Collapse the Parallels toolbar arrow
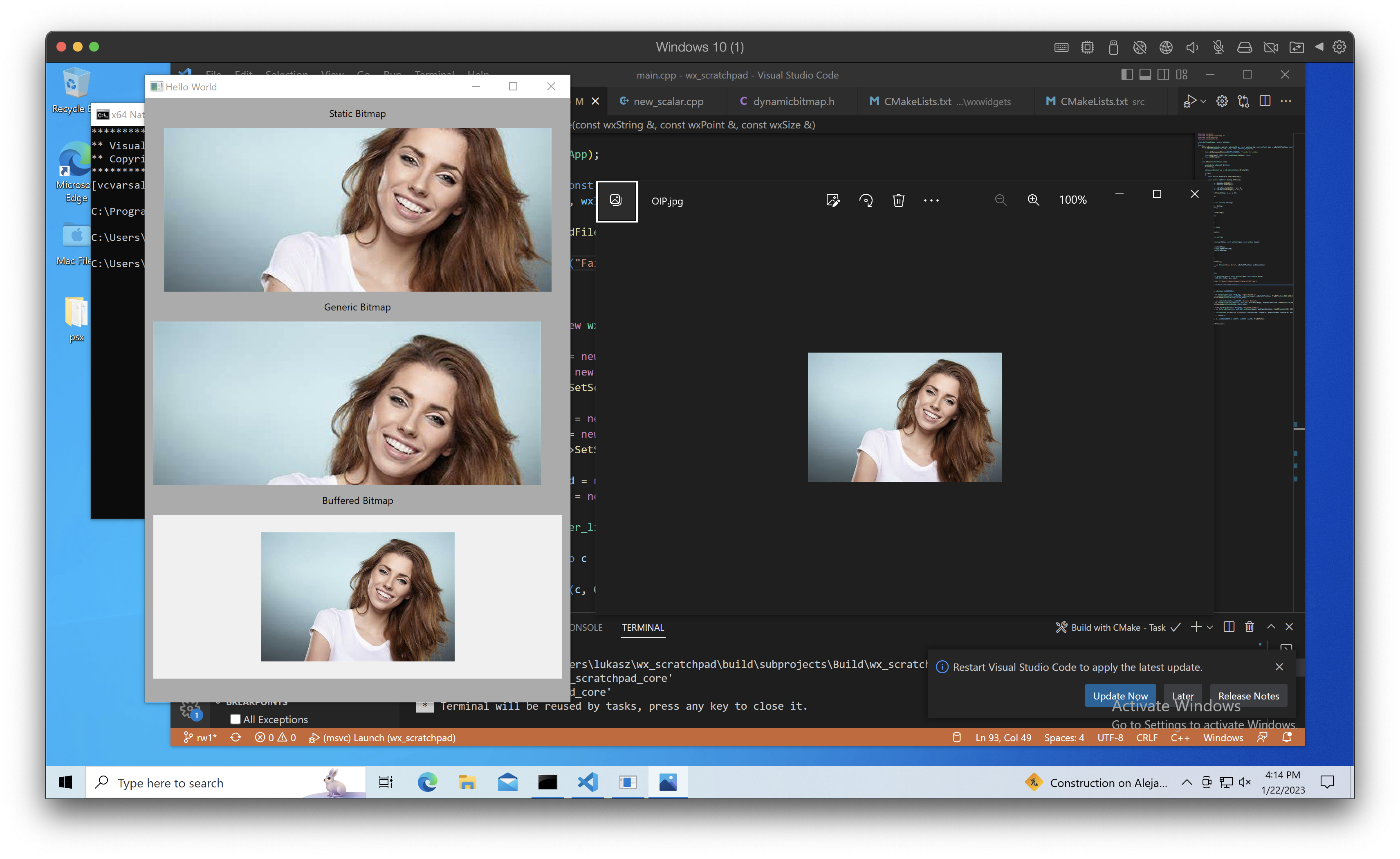1400x859 pixels. (1318, 47)
